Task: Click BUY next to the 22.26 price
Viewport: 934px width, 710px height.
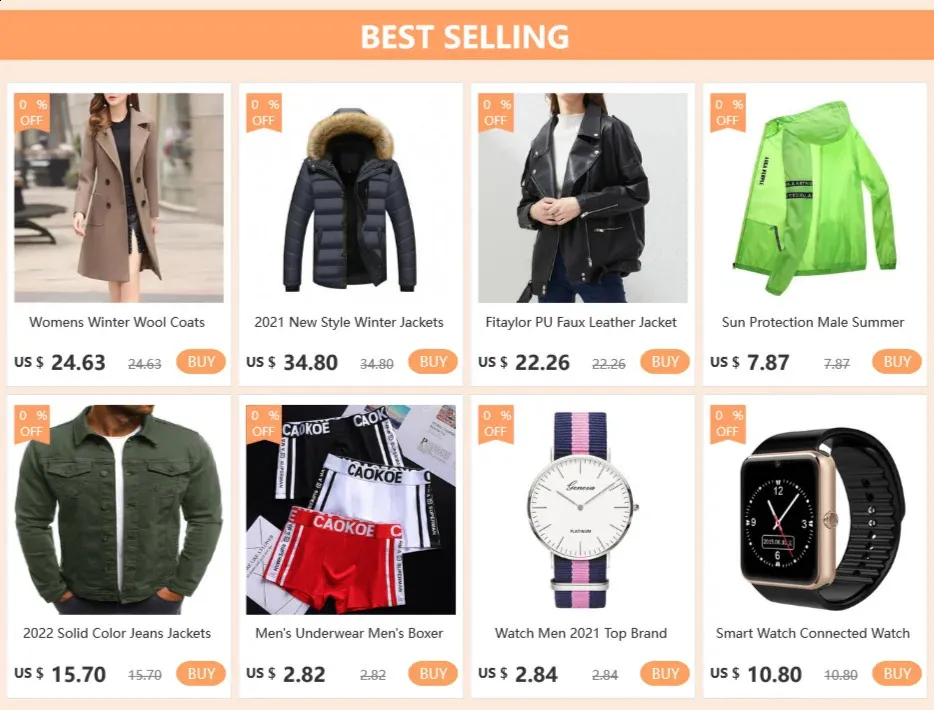Action: coord(665,362)
